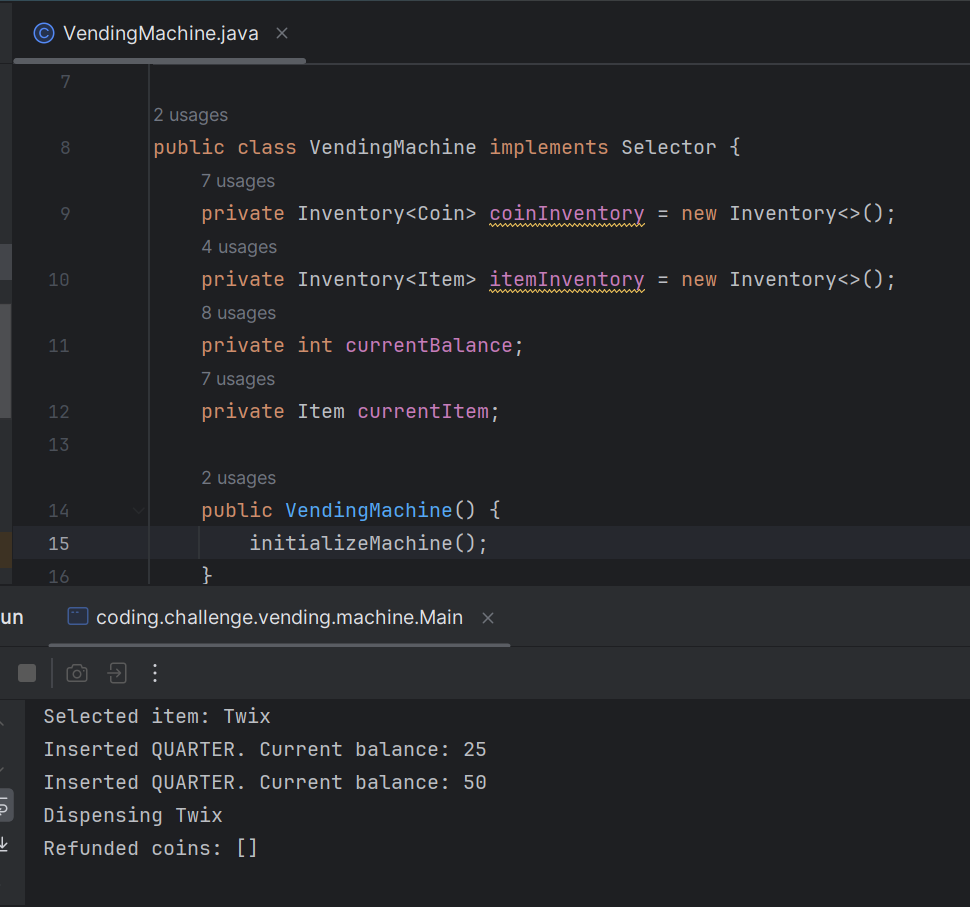Toggle soft-wrap in the console sidebar
This screenshot has width=970, height=907.
[4, 806]
